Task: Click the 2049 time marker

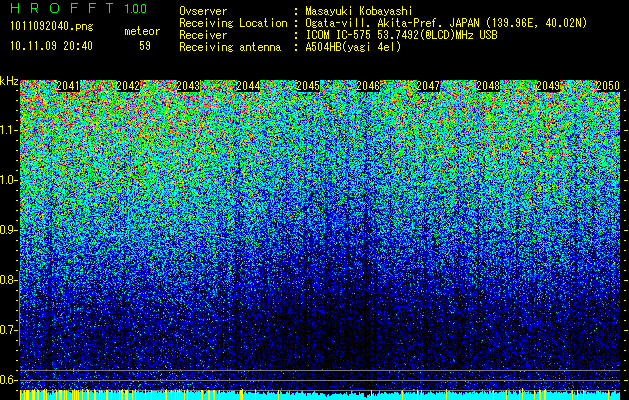Action: tap(548, 86)
